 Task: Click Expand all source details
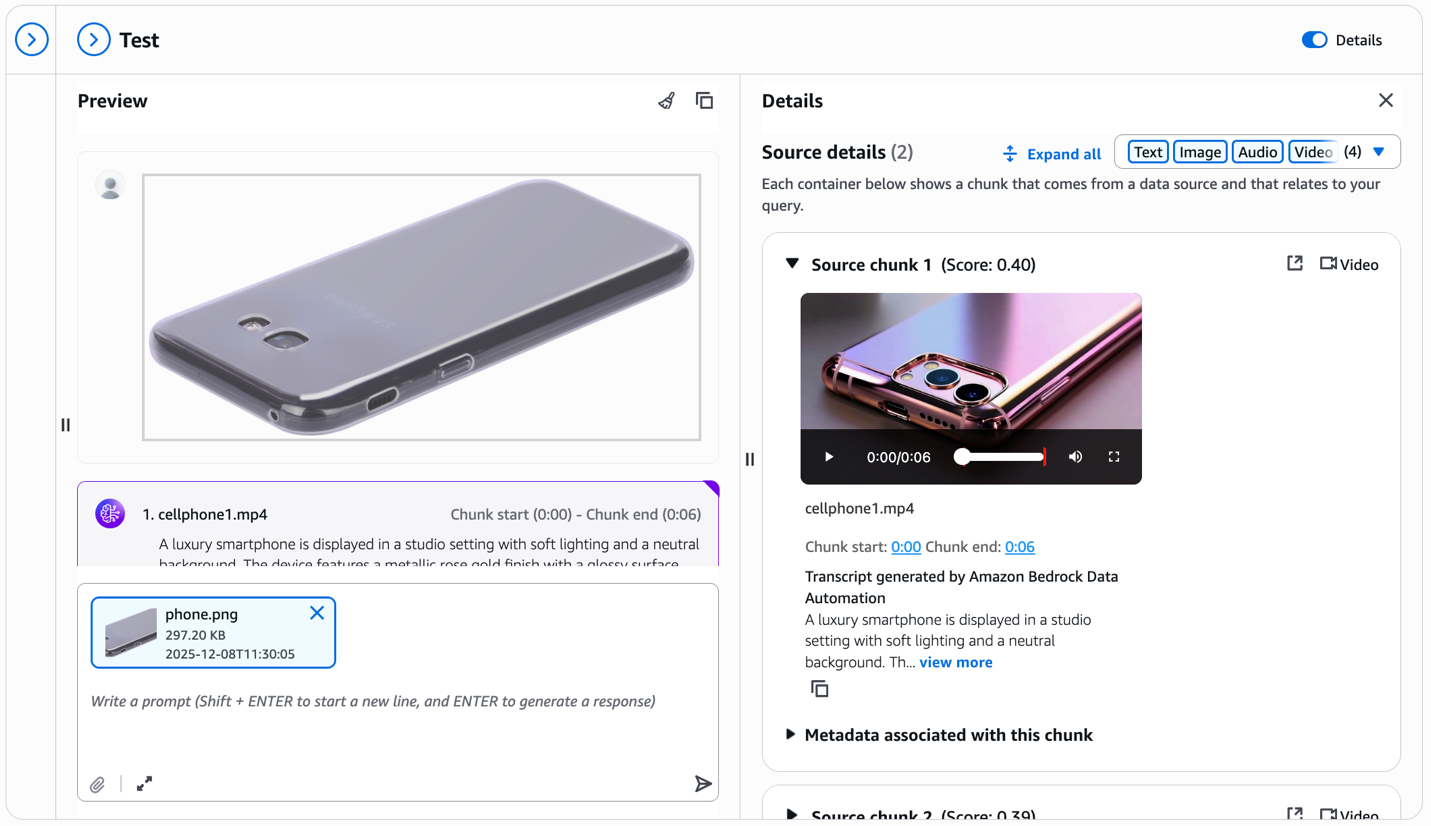[1052, 154]
